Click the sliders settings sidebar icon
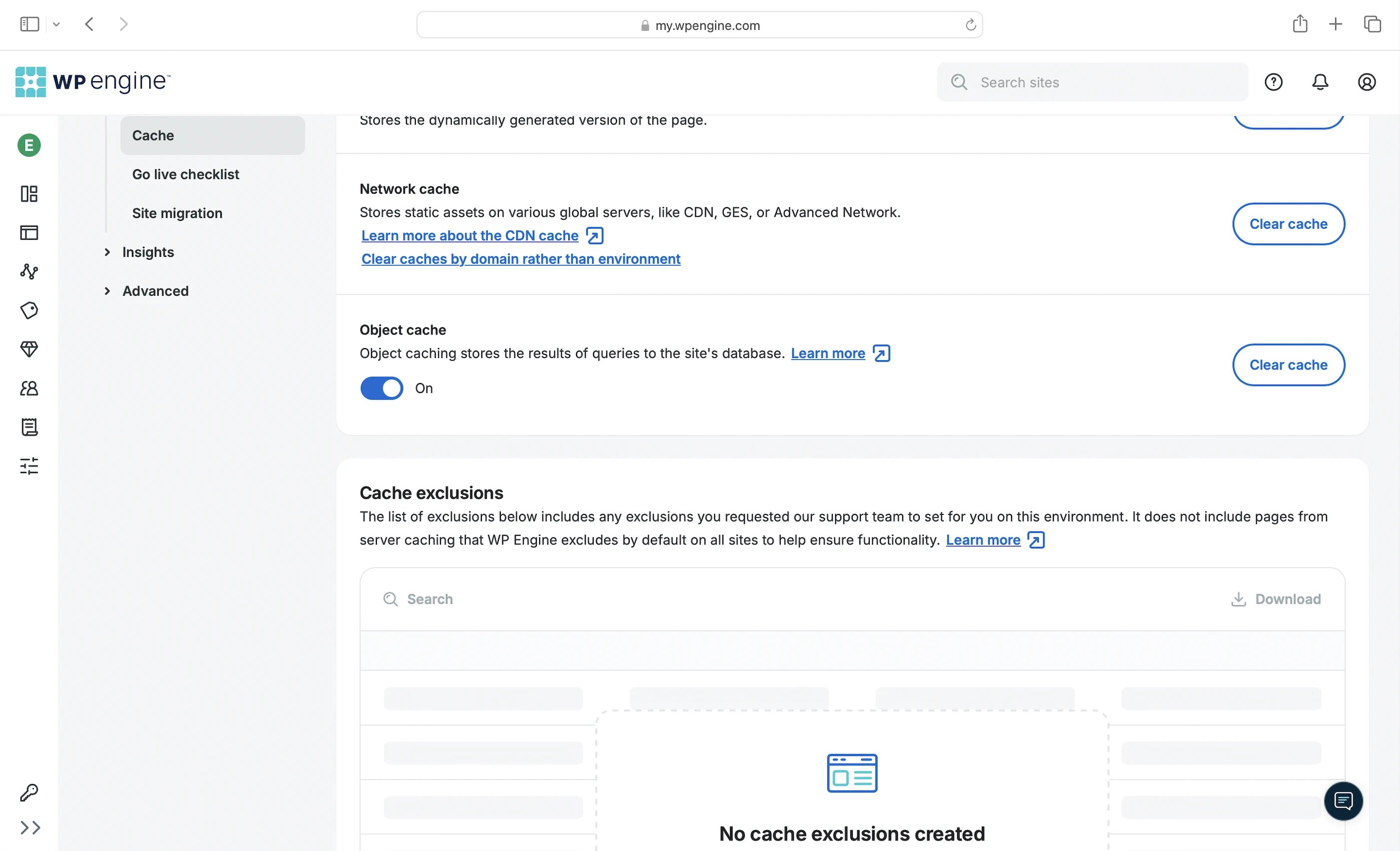Viewport: 1400px width, 851px height. (x=29, y=466)
